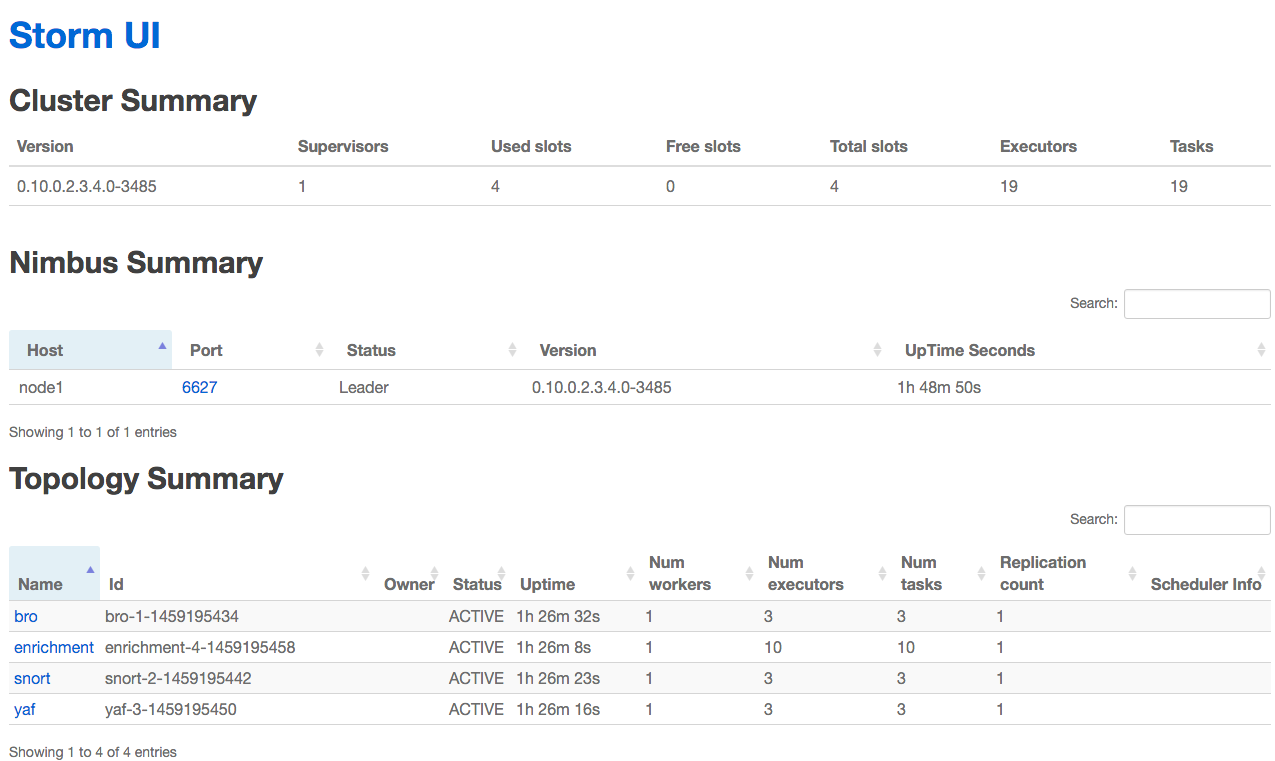Open the yaf topology details
Image resolution: width=1275 pixels, height=761 pixels.
pos(24,709)
